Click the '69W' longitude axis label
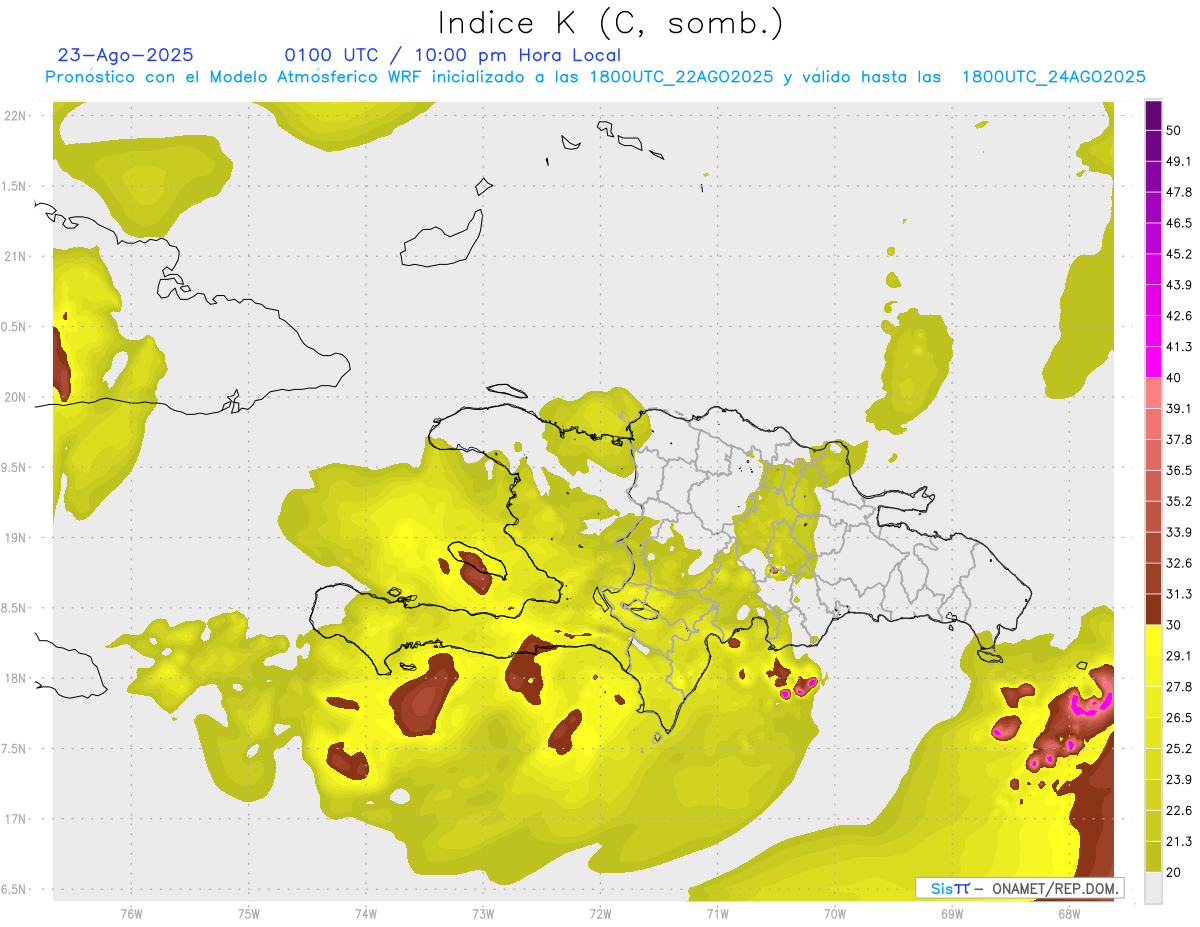 pyautogui.click(x=952, y=913)
